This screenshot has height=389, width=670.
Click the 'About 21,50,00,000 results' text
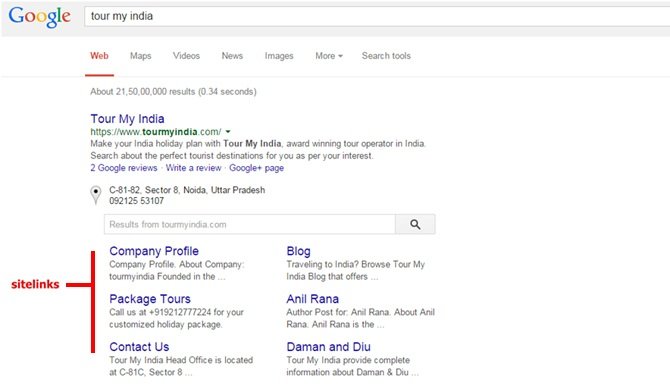point(173,92)
